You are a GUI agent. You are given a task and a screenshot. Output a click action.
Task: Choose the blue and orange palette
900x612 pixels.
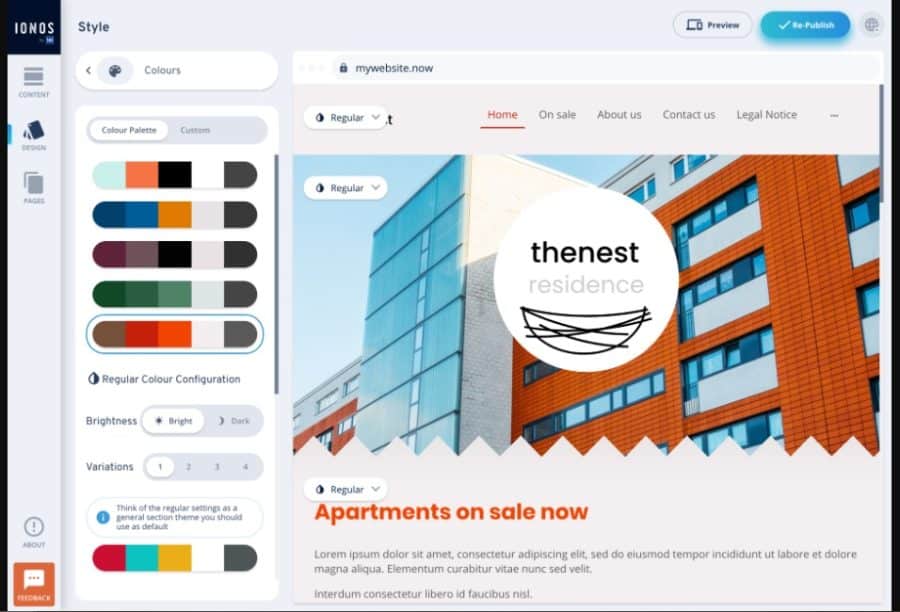pos(174,215)
